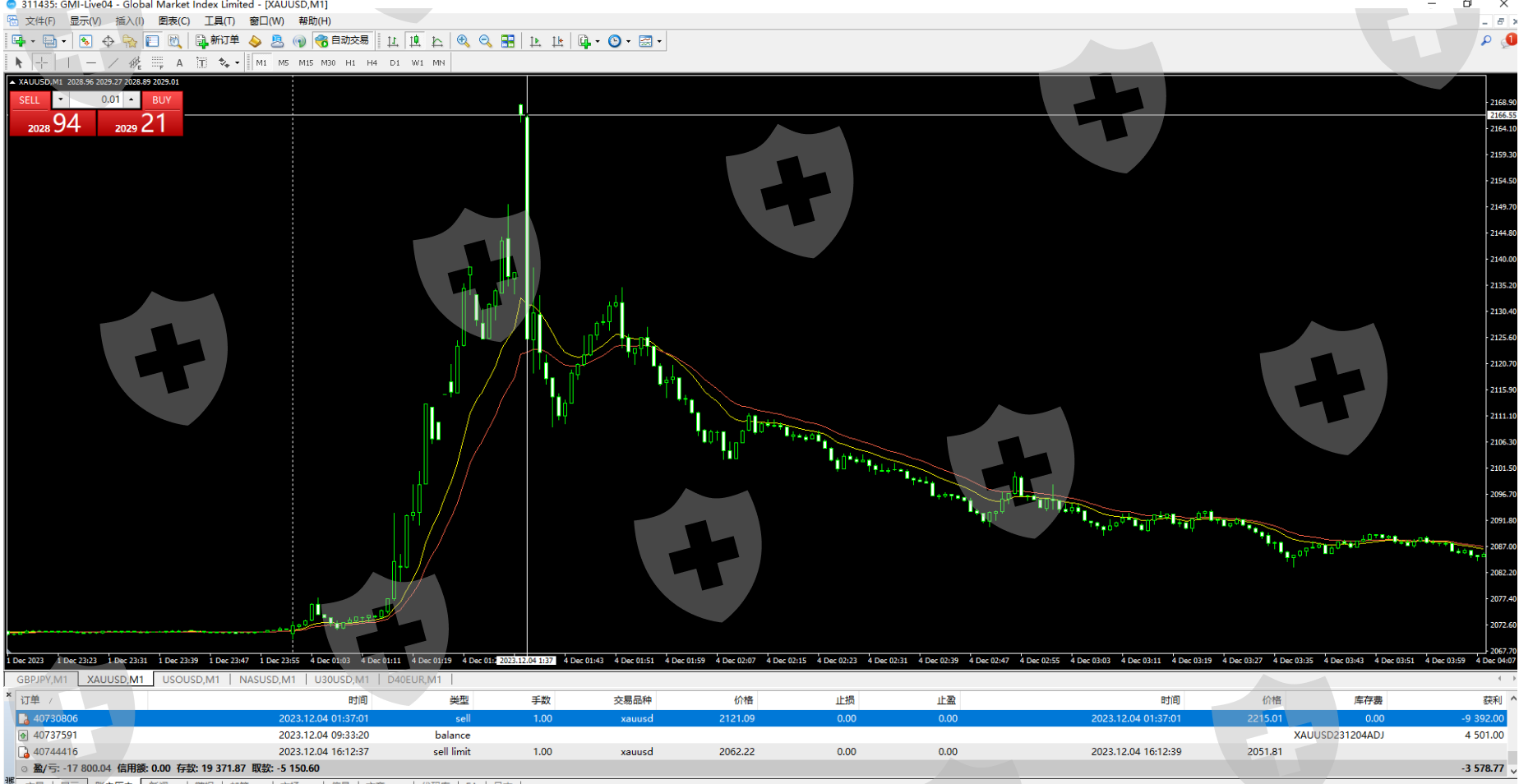Open the periods clock dropdown arrow
The image size is (1519, 784).
tap(629, 41)
